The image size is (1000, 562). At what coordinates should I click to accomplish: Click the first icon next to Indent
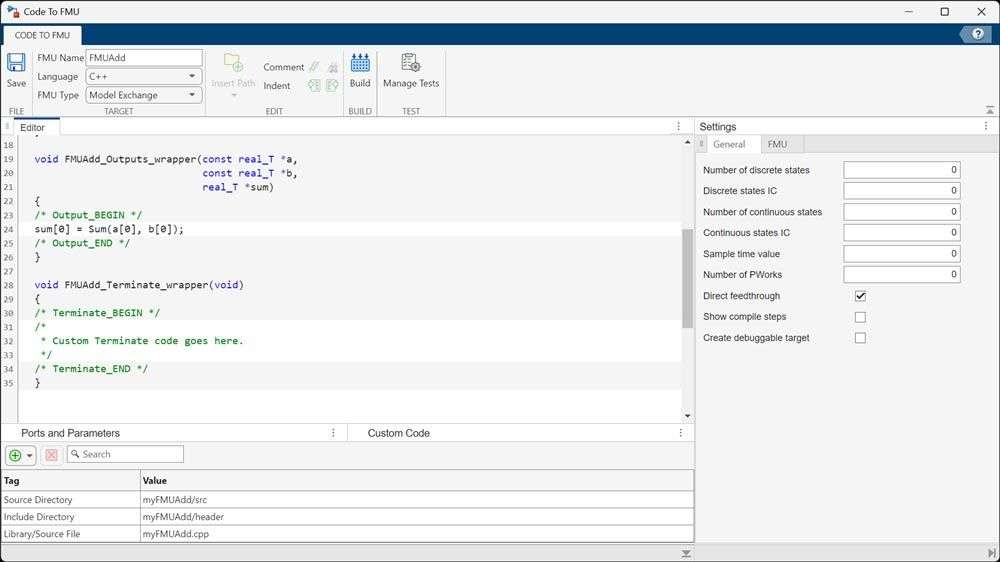tap(314, 86)
